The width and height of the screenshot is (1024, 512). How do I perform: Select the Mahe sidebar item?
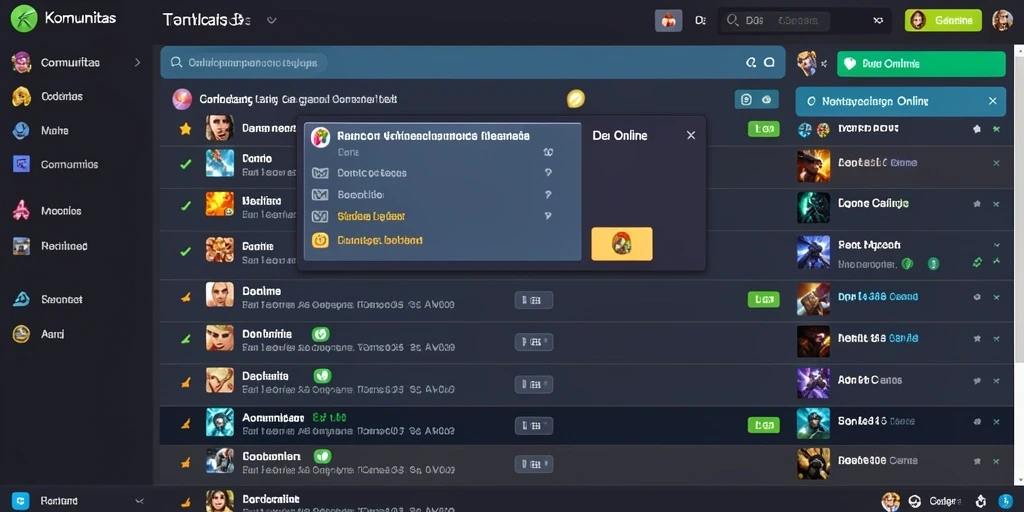[x=54, y=131]
